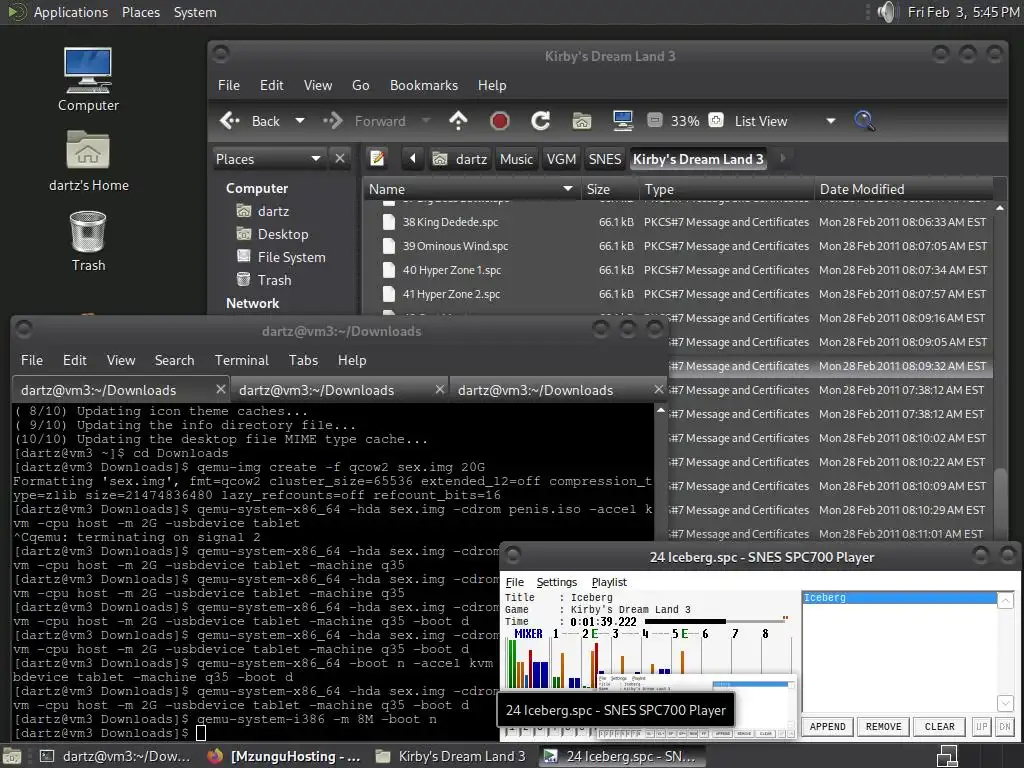
Task: Go back using the Back arrow in the file manager
Action: pos(249,121)
